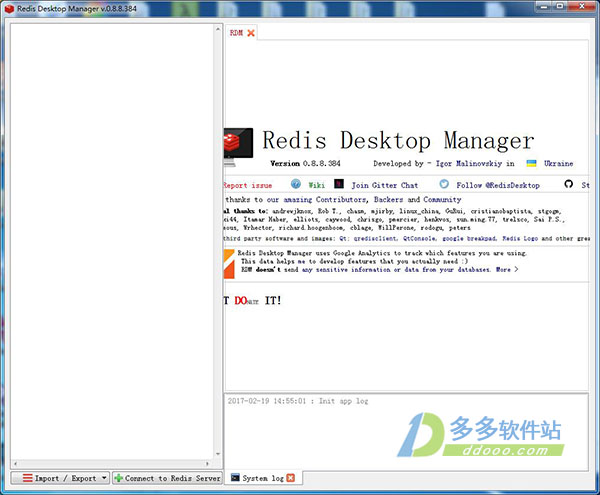The height and width of the screenshot is (495, 600).
Task: Click the google breakpad link
Action: (470, 238)
